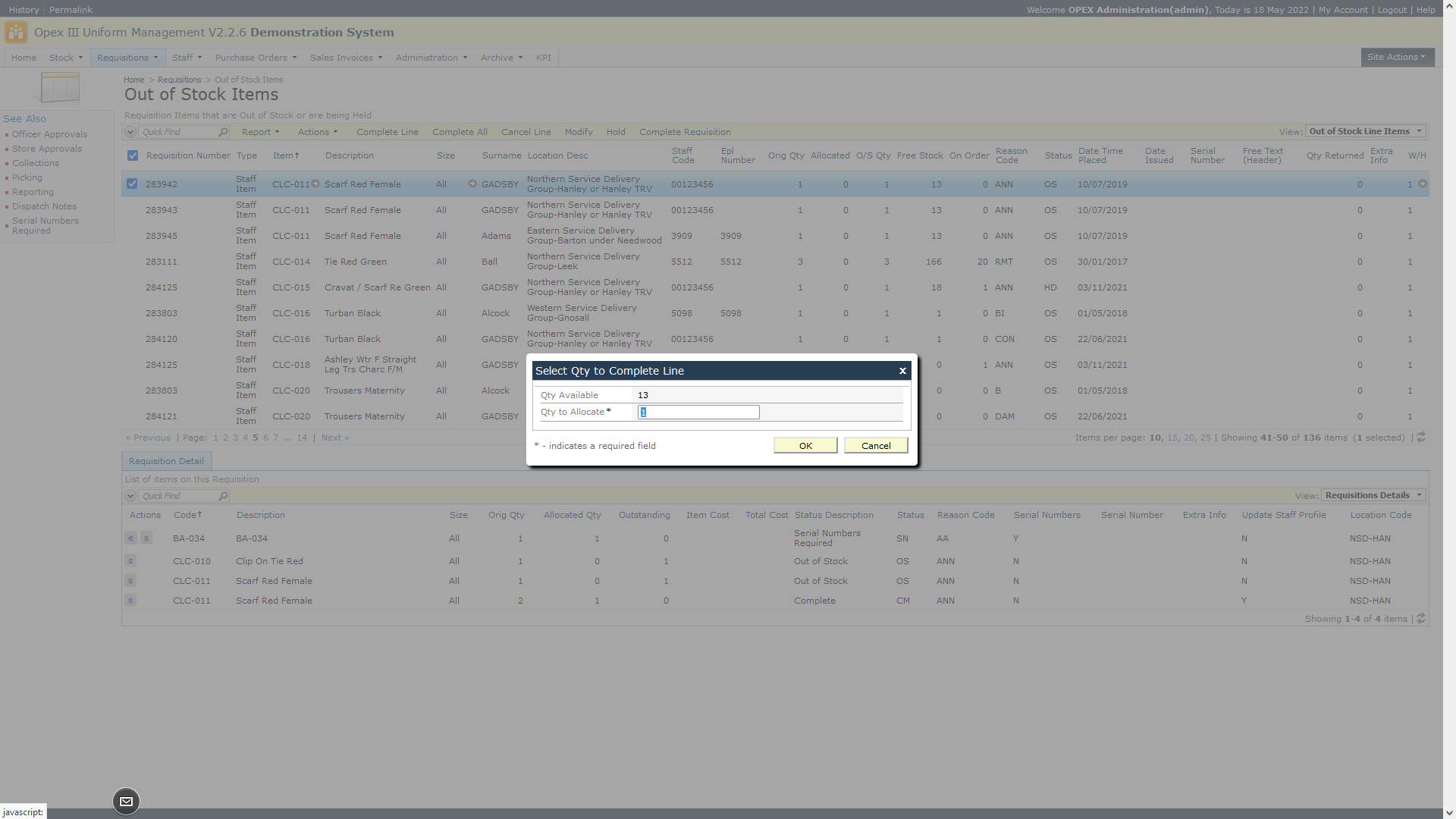
Task: Select the Requisition Detail tab
Action: [x=166, y=461]
